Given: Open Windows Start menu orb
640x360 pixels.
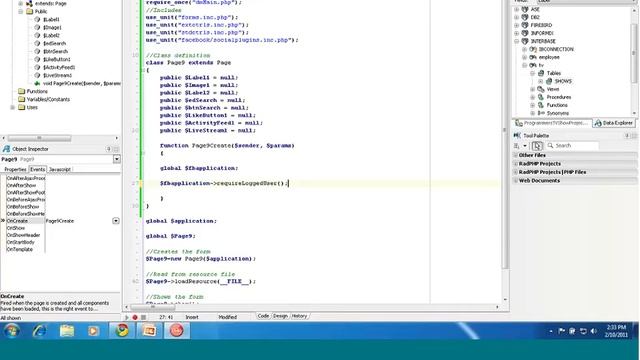Looking at the screenshot, I should 12,331.
